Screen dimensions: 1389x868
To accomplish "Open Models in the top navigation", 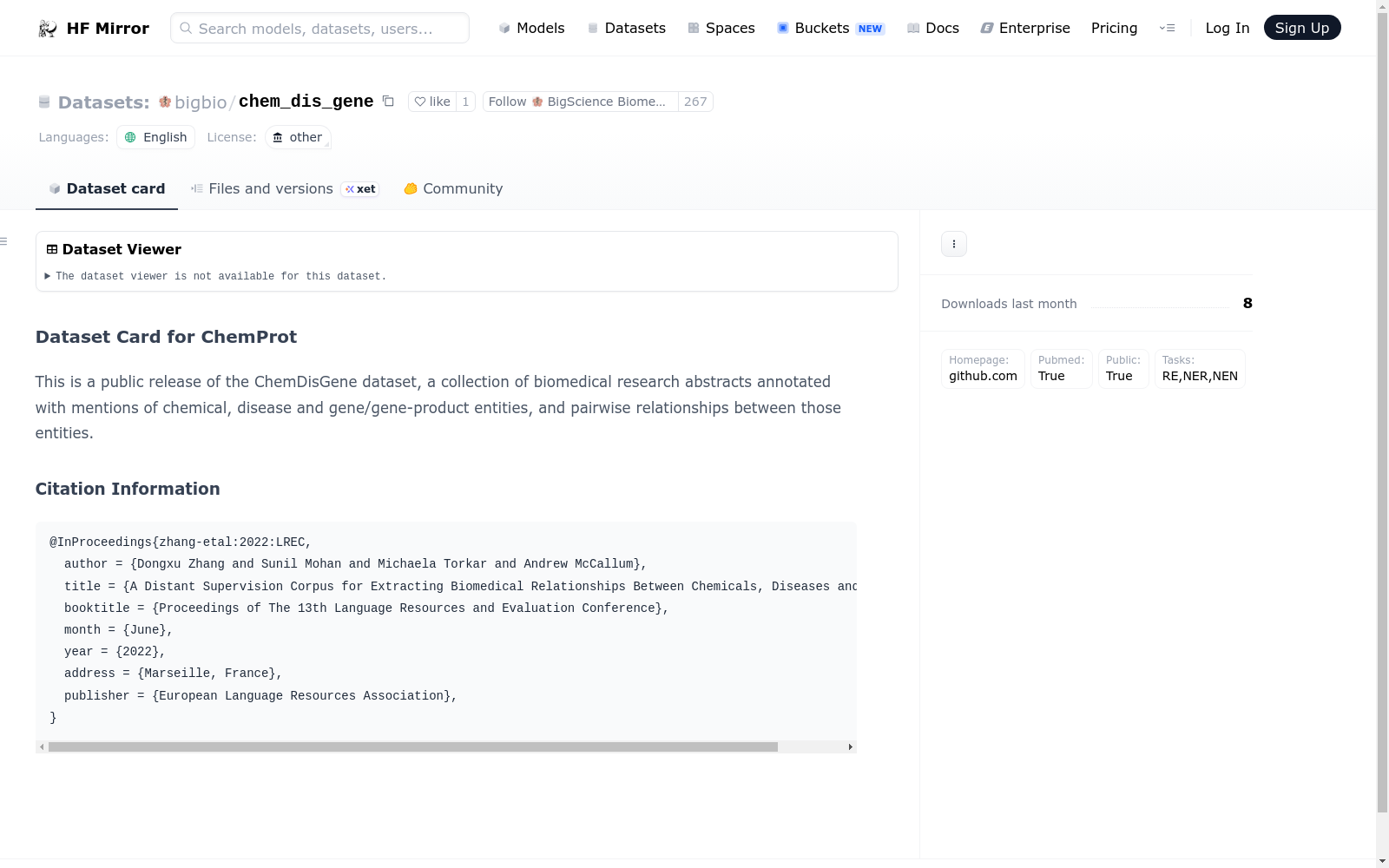I will pyautogui.click(x=531, y=28).
